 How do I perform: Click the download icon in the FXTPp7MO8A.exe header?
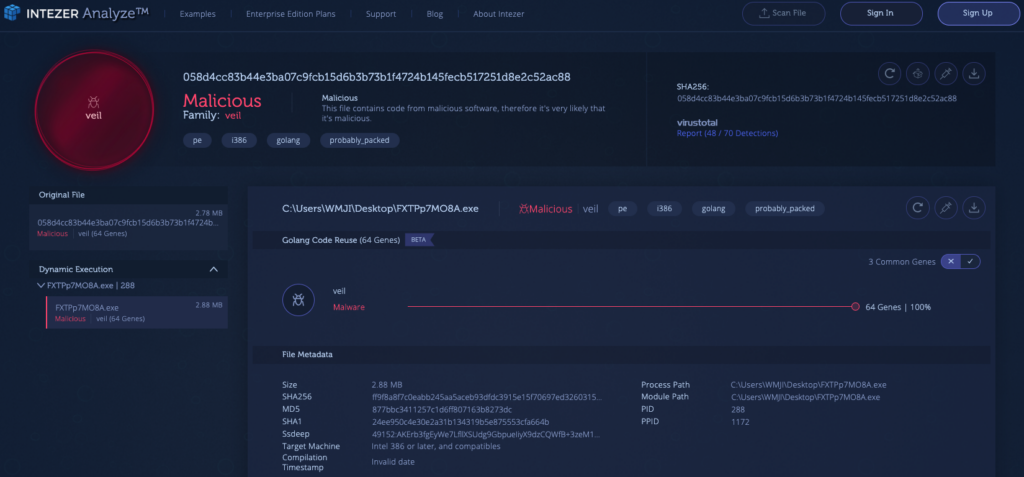pos(974,208)
